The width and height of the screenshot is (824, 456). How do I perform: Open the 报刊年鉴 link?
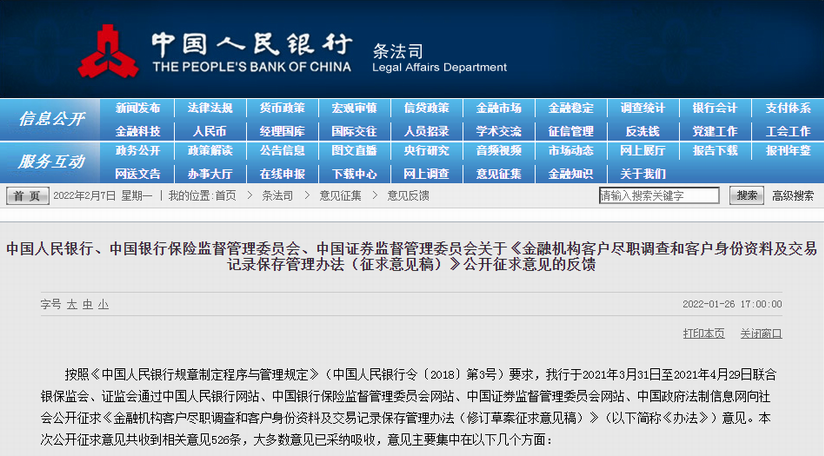(x=788, y=151)
